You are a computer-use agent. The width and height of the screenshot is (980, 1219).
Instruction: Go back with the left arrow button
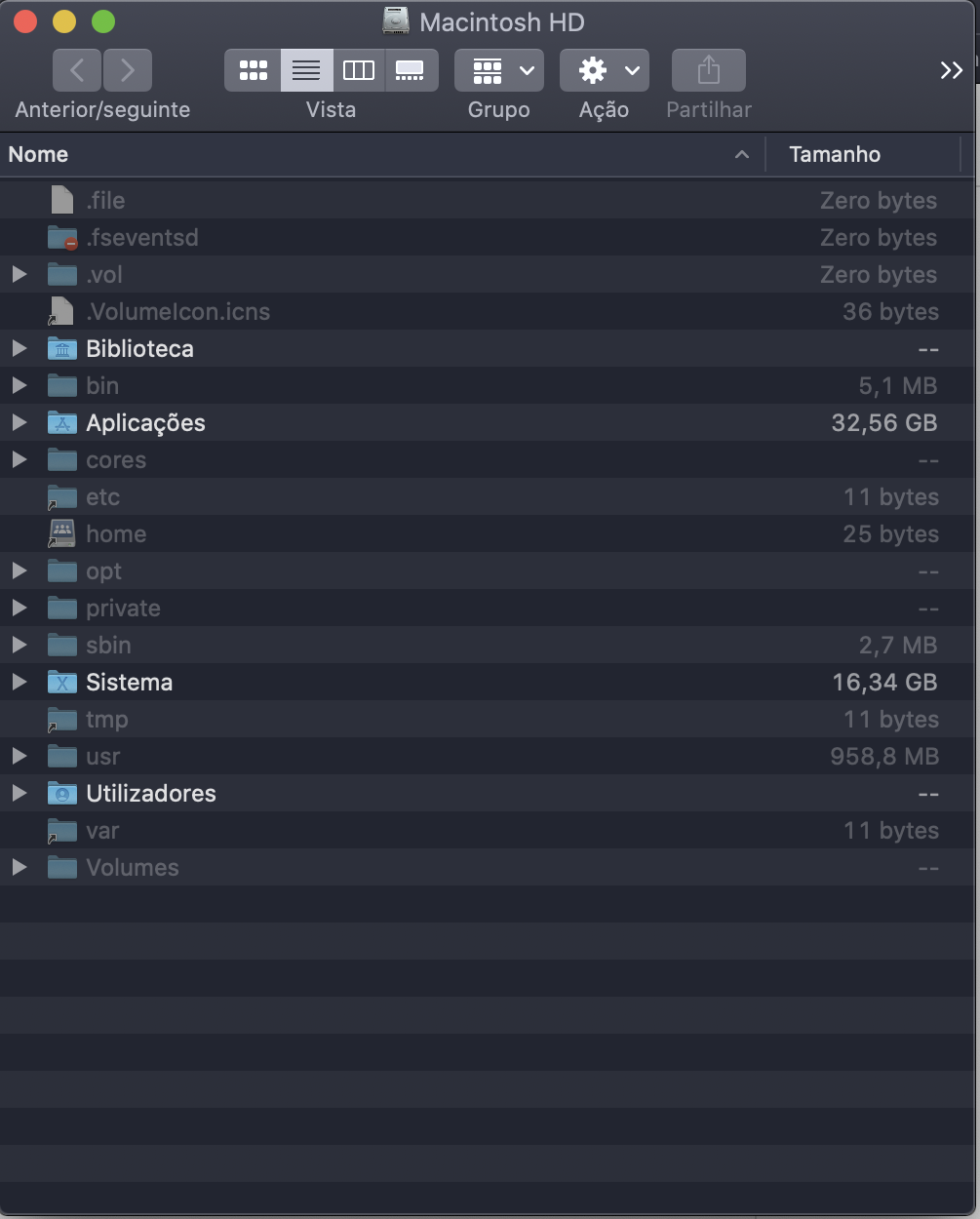77,70
